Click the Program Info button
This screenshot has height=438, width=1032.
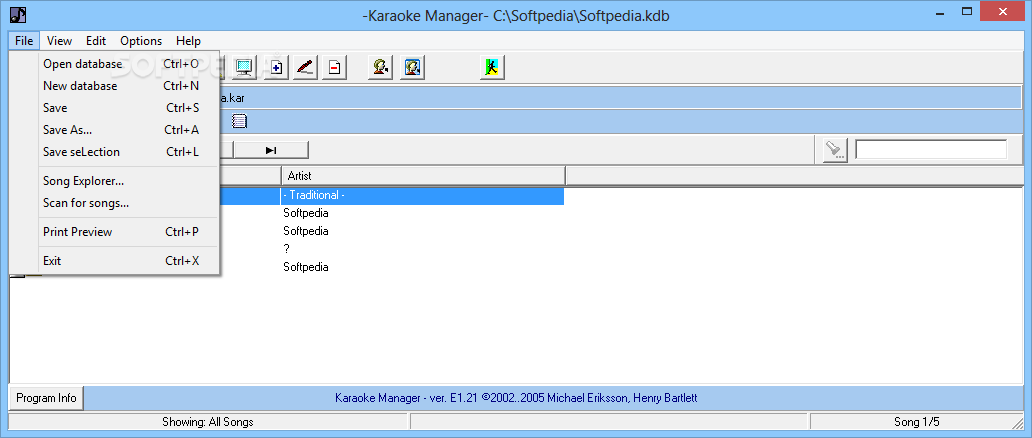pos(46,398)
